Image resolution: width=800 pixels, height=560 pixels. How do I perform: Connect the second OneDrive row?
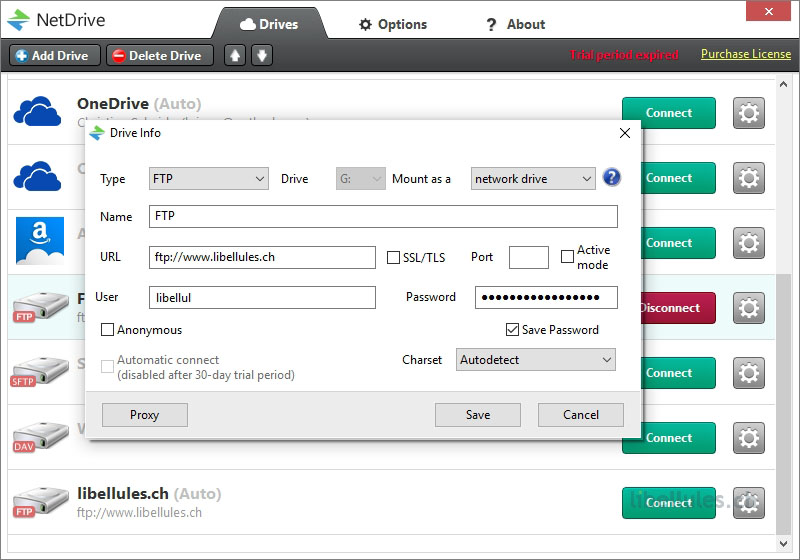(678, 178)
